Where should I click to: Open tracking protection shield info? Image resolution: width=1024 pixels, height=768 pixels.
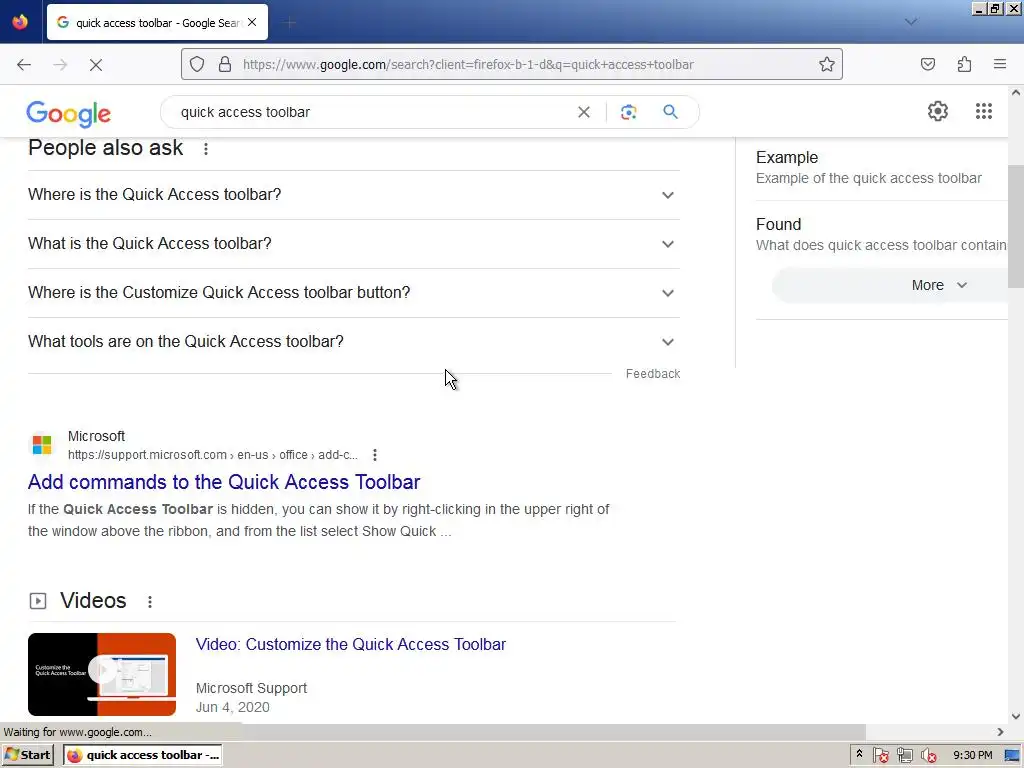point(197,64)
